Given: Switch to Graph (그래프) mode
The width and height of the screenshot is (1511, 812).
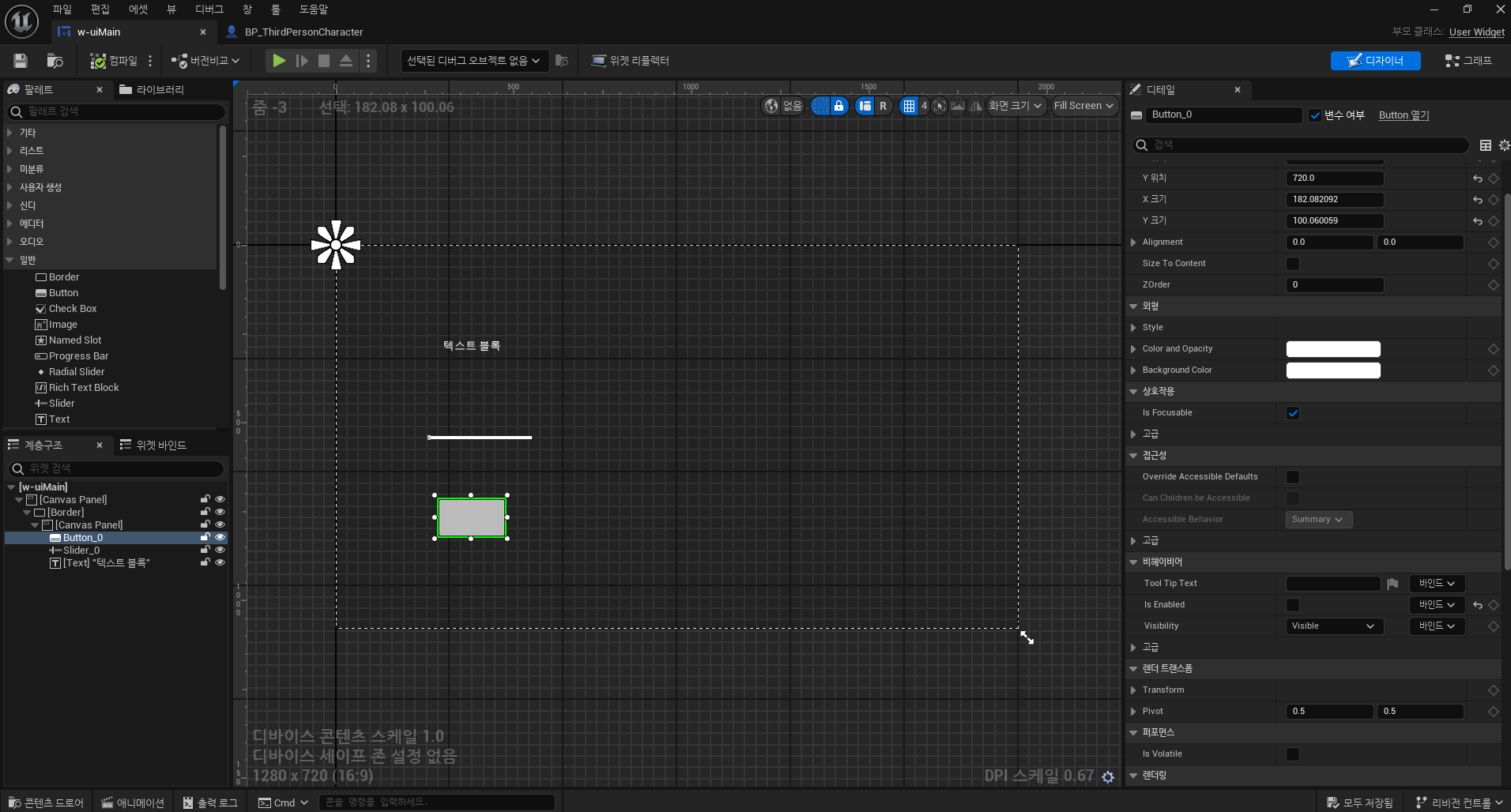Looking at the screenshot, I should pyautogui.click(x=1468, y=61).
